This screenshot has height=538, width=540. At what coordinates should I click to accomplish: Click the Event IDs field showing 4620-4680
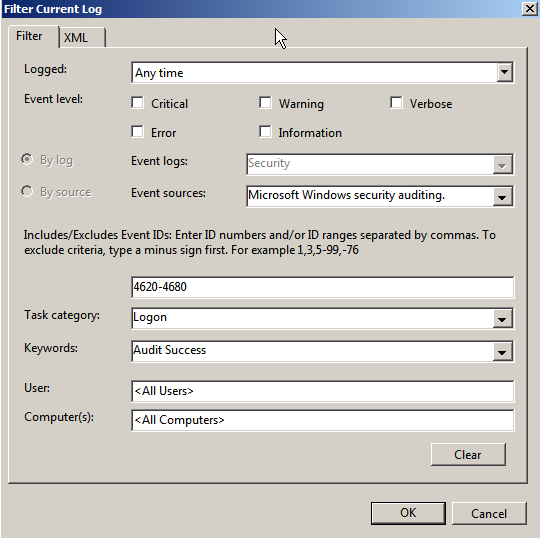(323, 287)
